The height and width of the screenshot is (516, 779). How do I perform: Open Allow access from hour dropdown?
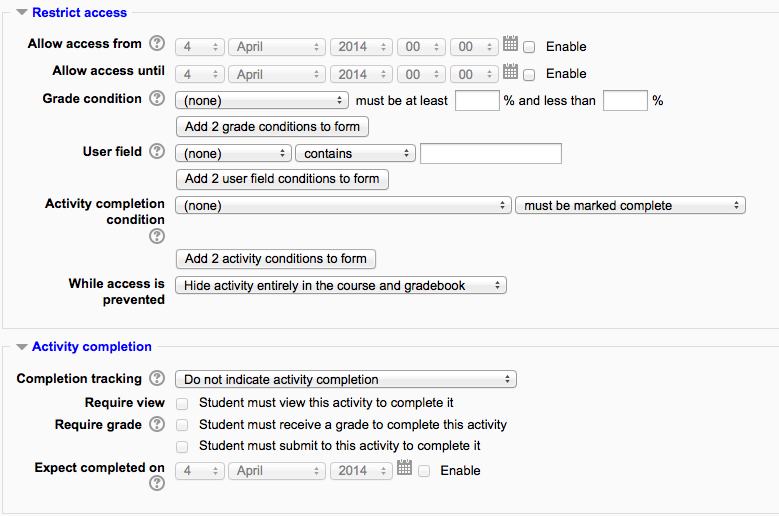[421, 47]
